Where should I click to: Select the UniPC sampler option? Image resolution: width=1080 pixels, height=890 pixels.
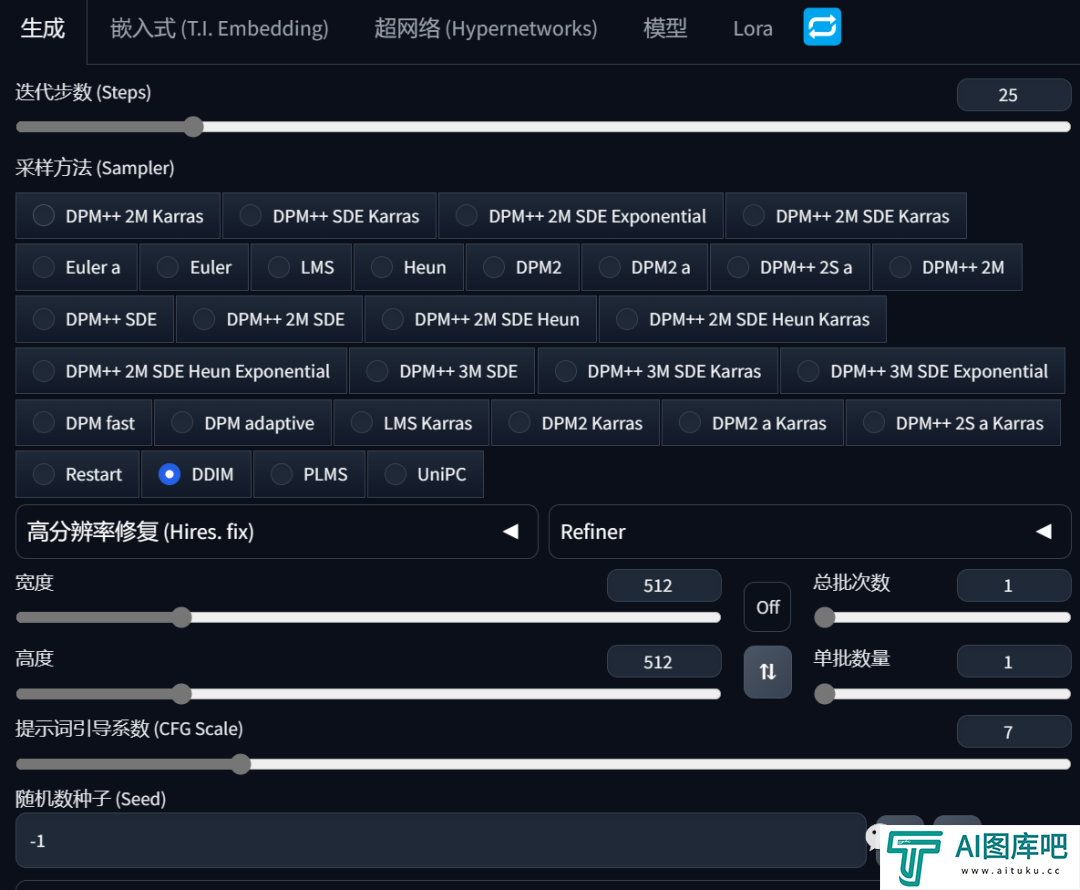(x=425, y=474)
